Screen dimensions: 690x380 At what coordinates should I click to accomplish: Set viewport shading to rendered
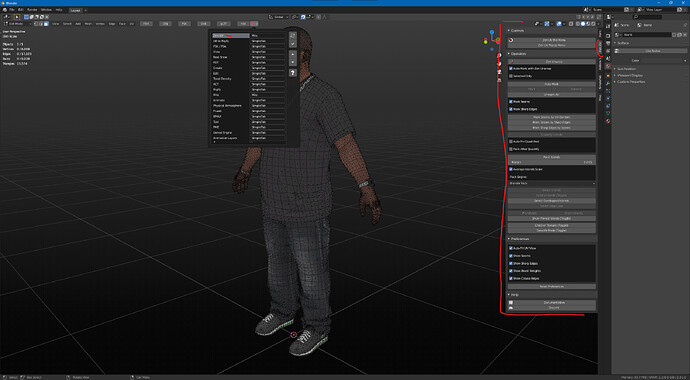coord(593,24)
